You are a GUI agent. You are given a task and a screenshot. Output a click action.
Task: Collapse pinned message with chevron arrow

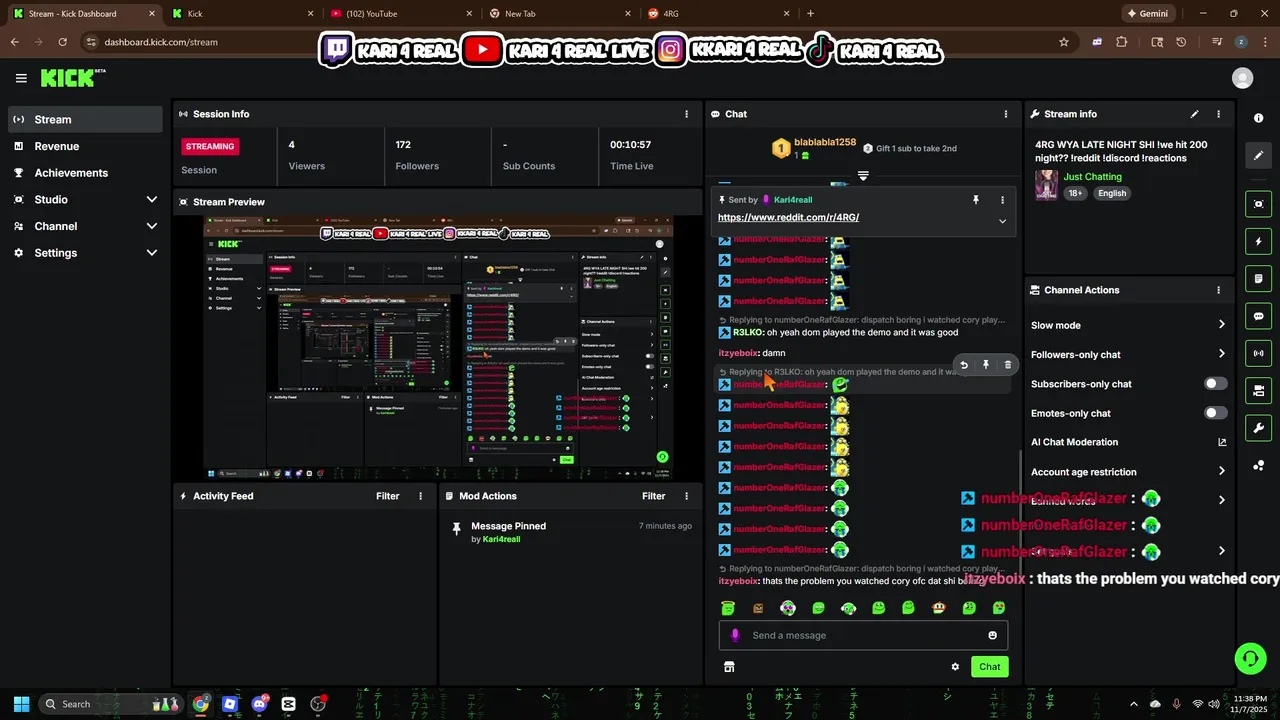pyautogui.click(x=1002, y=221)
